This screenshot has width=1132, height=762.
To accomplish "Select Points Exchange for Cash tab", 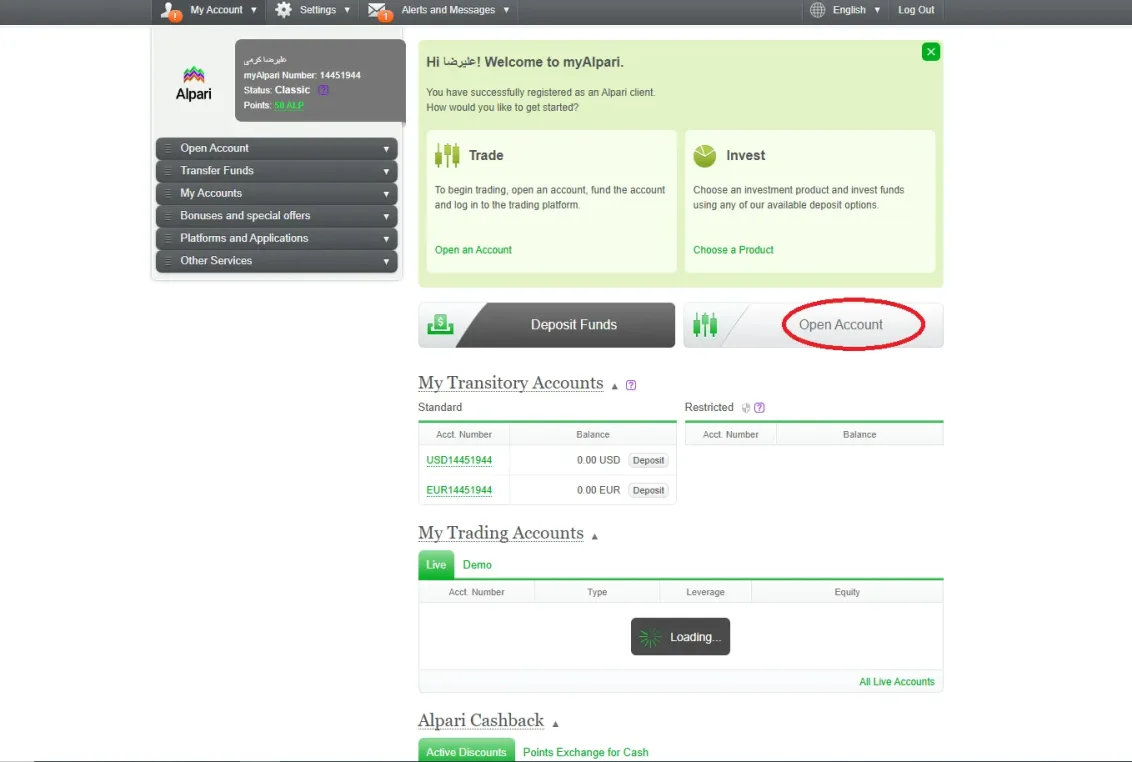I will click(x=585, y=752).
